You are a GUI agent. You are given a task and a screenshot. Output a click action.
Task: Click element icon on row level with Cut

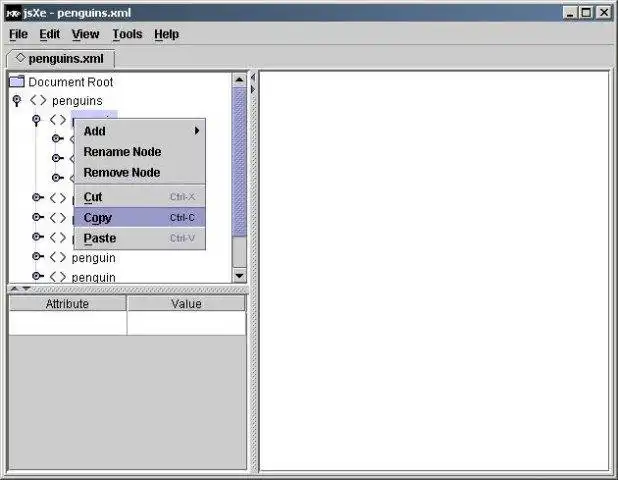[58, 198]
